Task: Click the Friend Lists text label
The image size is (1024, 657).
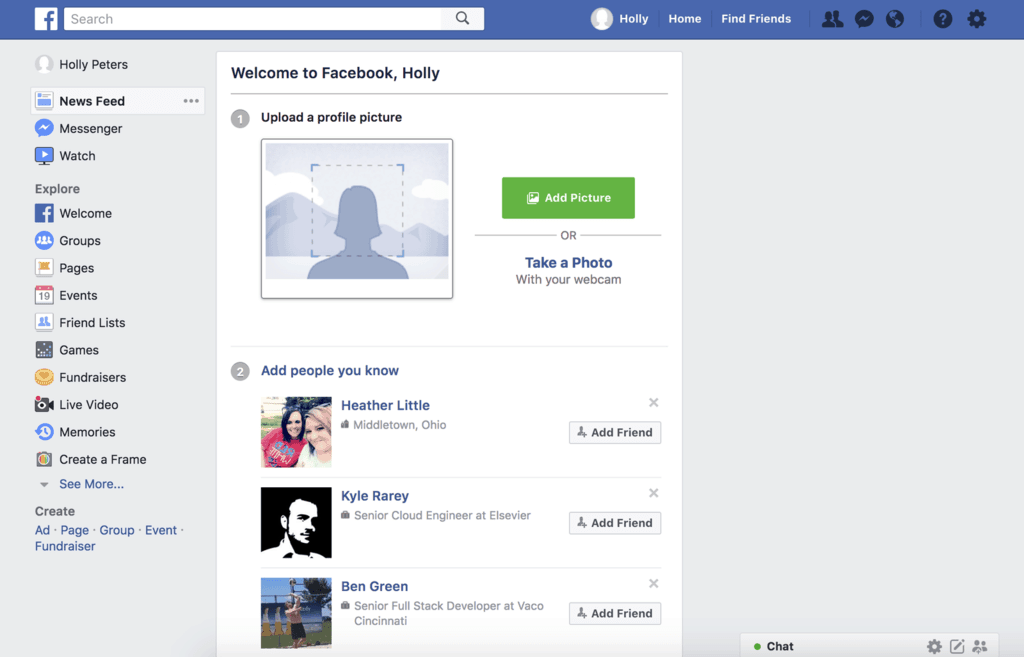Action: (x=92, y=323)
